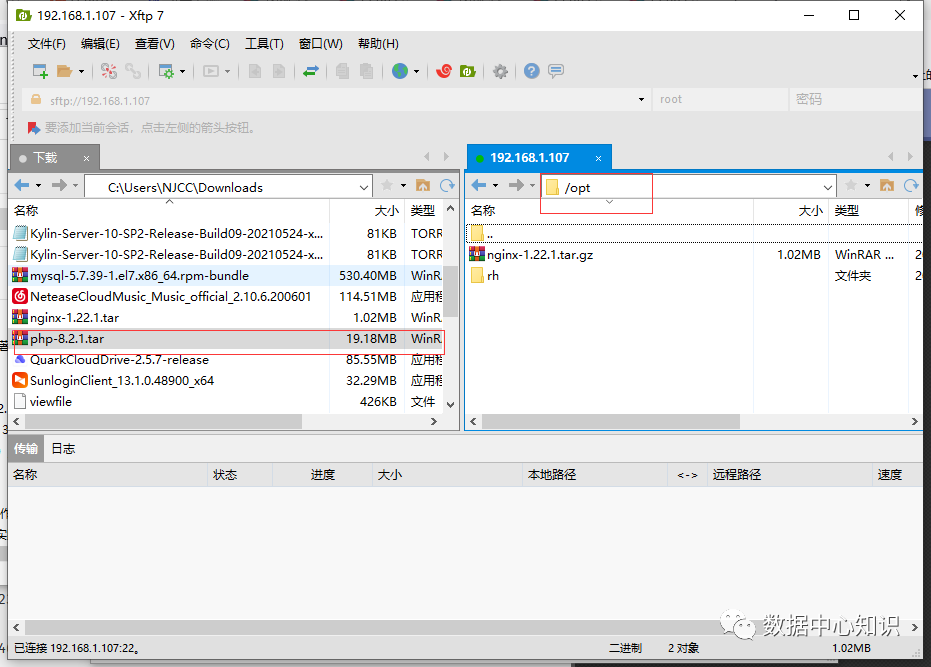
Task: Click the root username field
Action: point(720,100)
